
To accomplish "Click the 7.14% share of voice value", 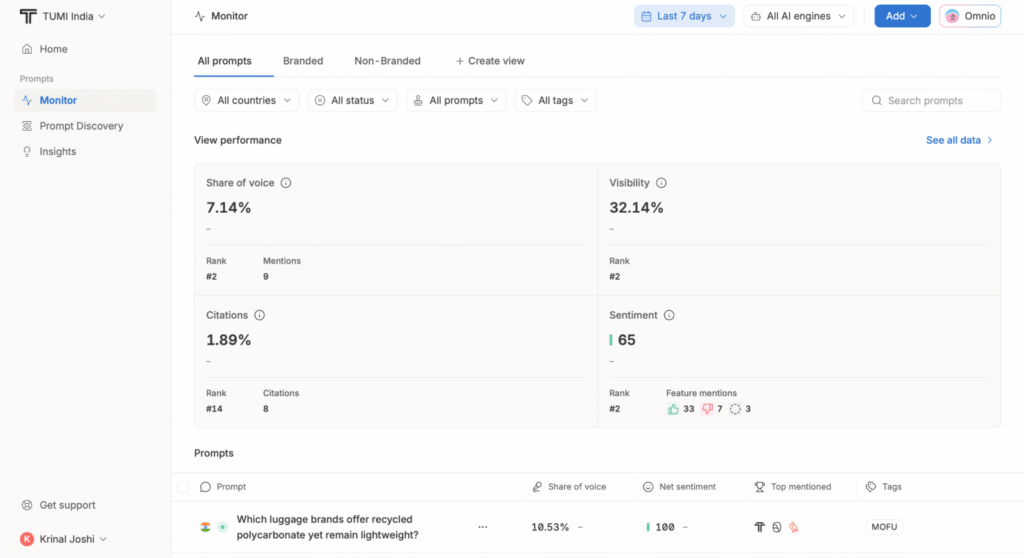I will [229, 208].
